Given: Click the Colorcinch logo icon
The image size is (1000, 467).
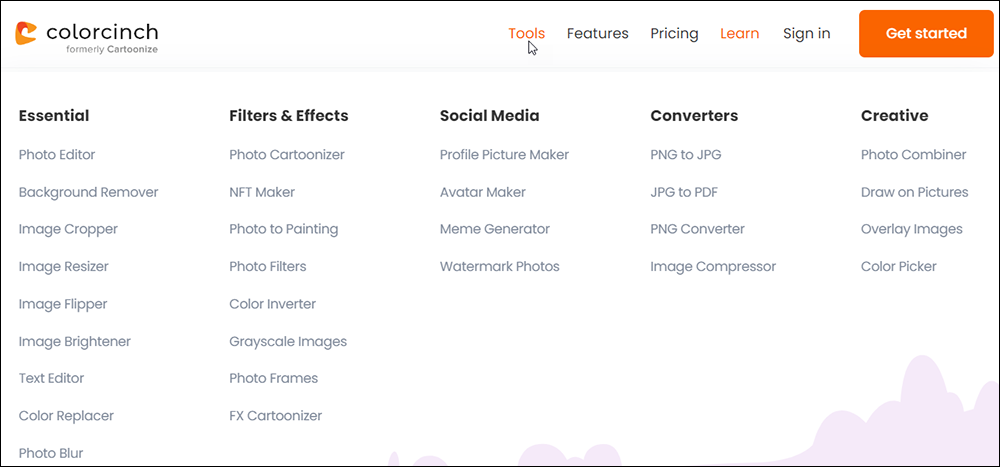Looking at the screenshot, I should click(26, 33).
